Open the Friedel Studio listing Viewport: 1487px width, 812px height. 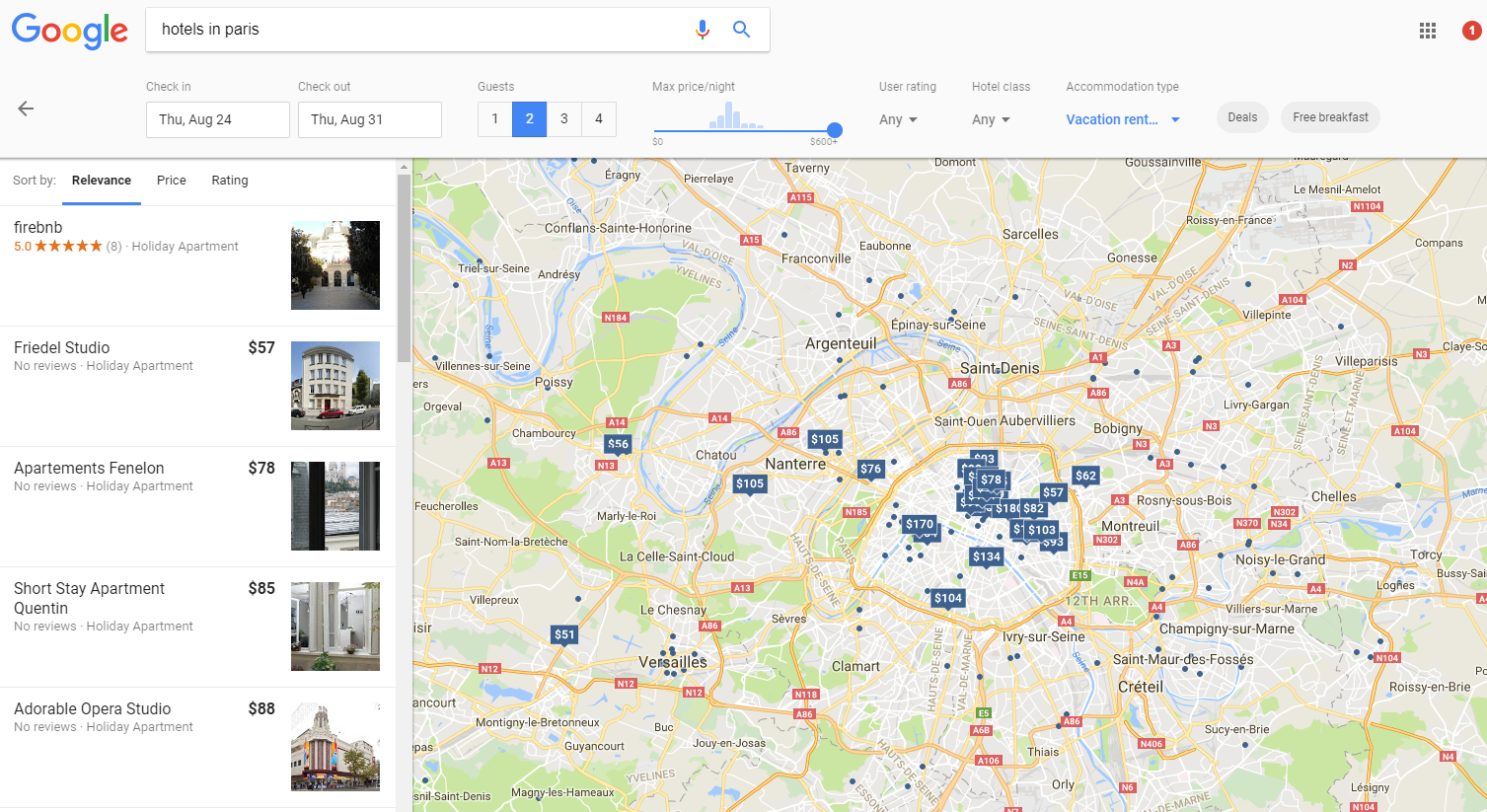[62, 347]
